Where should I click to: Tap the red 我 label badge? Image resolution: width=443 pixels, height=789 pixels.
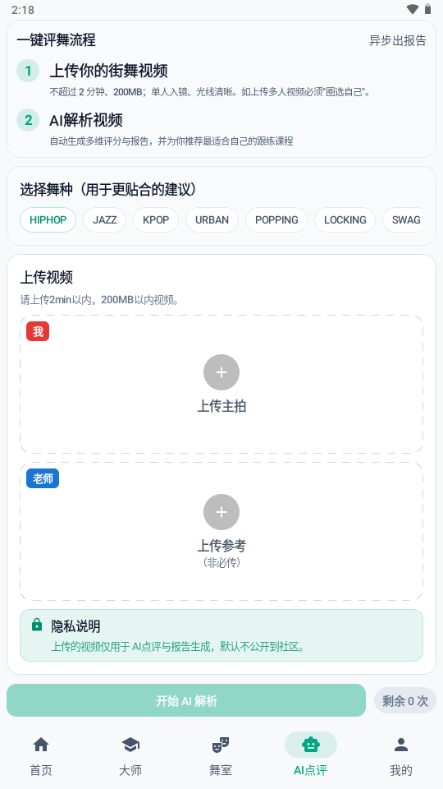click(38, 331)
